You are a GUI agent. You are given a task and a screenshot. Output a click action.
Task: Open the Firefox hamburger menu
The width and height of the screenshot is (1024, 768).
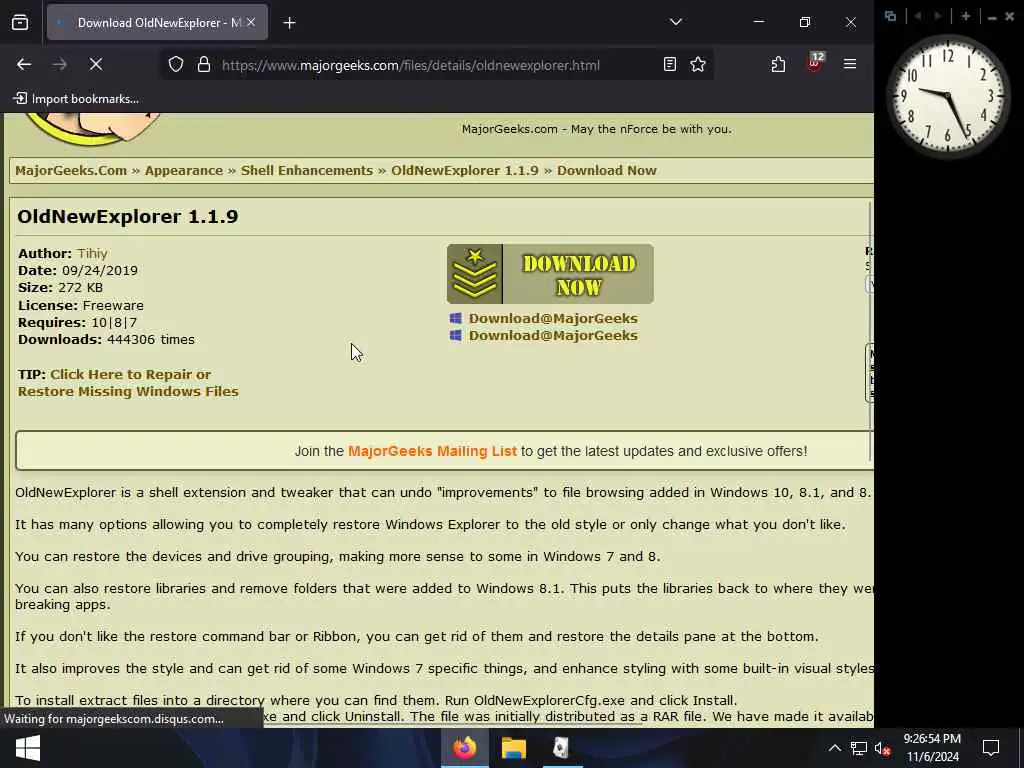(x=850, y=64)
